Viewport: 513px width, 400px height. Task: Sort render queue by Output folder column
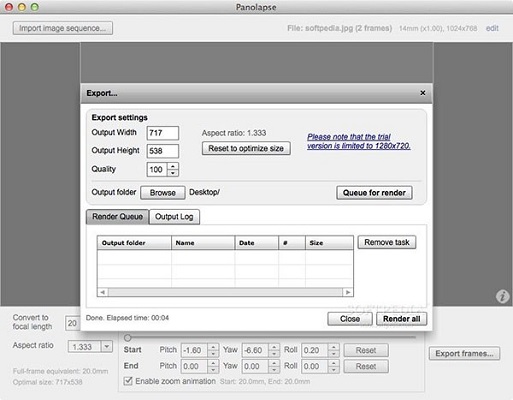(x=134, y=243)
